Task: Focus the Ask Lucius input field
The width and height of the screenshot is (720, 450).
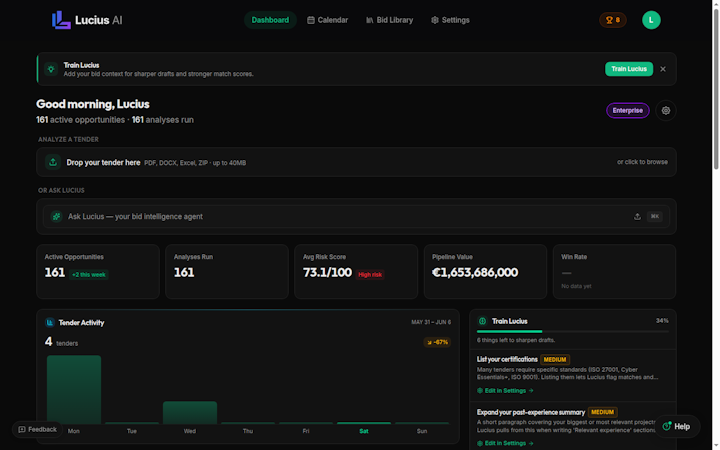Action: [356, 216]
